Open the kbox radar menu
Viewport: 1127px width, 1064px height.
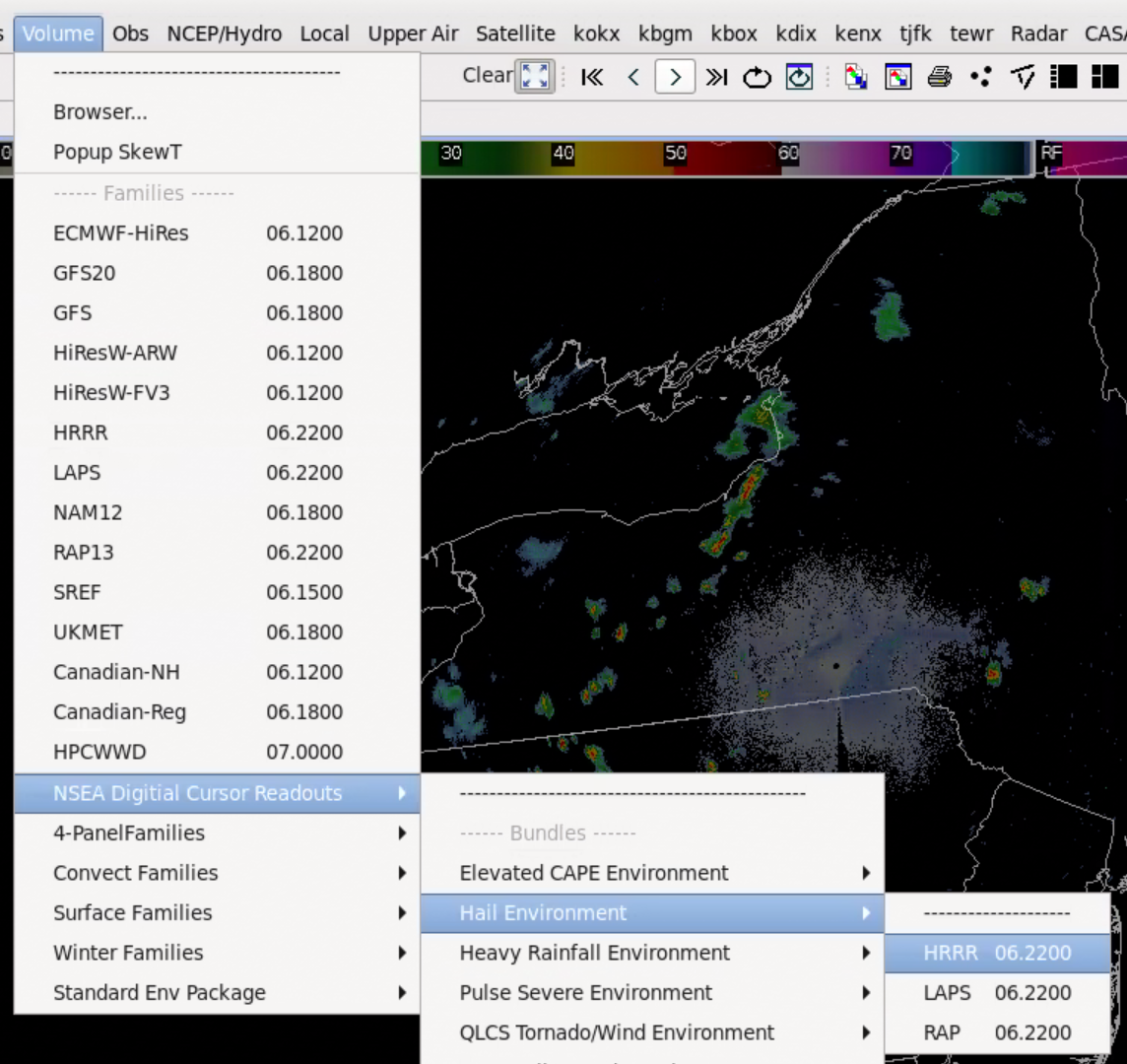coord(734,33)
